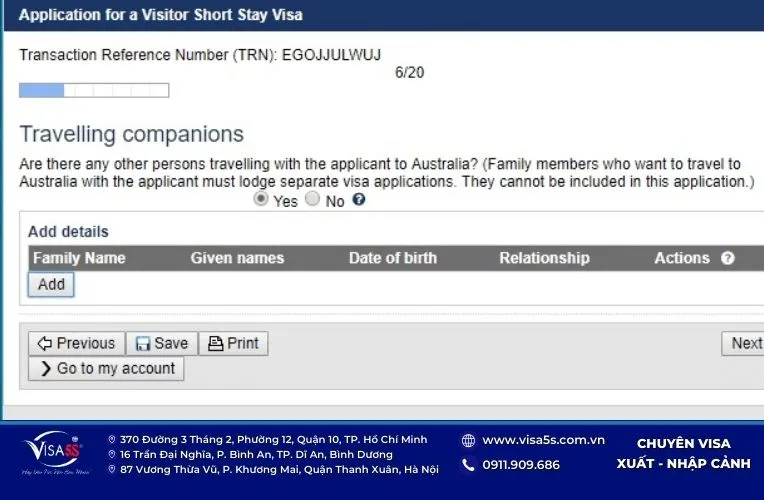
Task: Click the phone icon beside 0911.909.686
Action: [468, 465]
